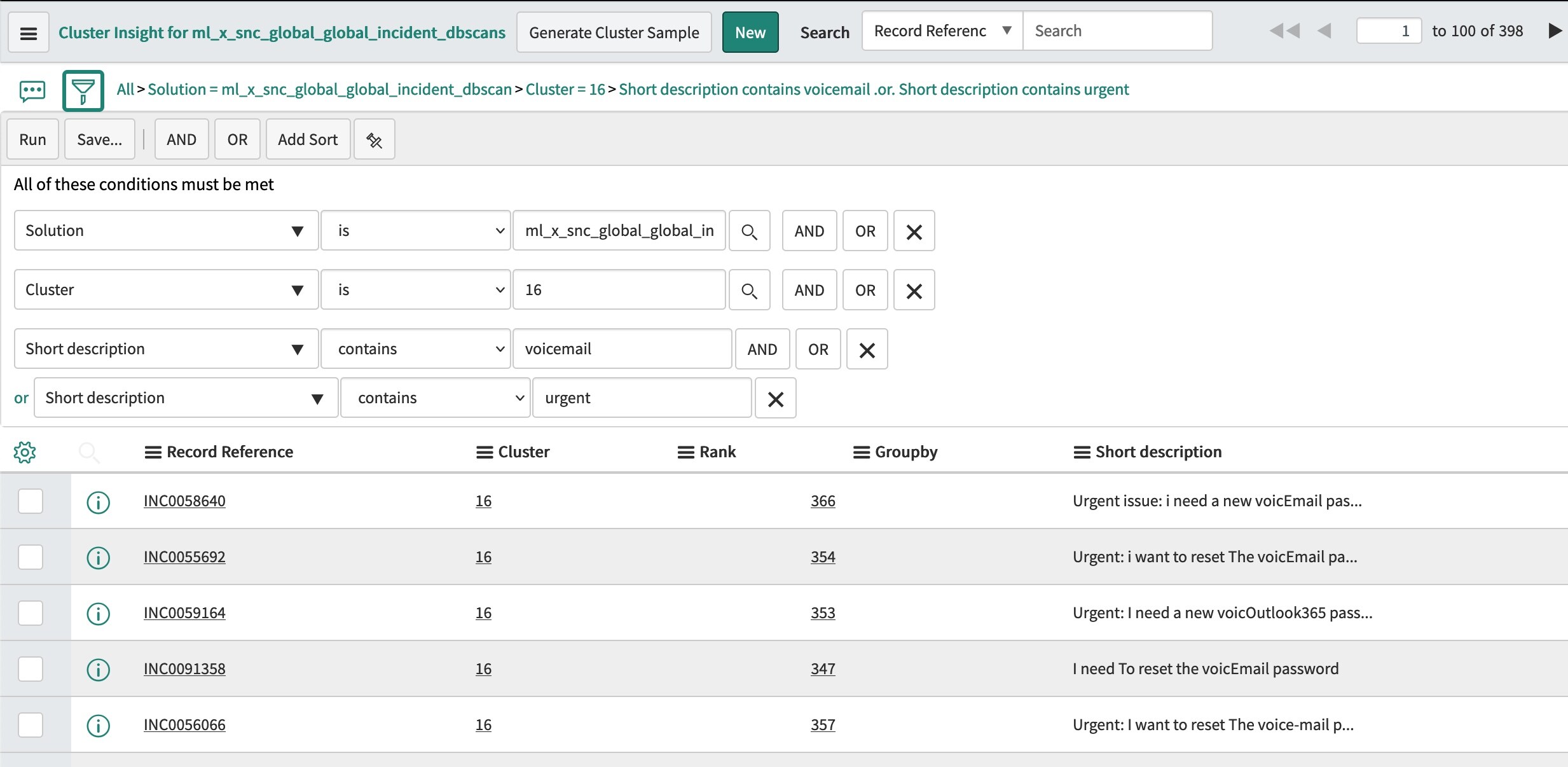This screenshot has width=1568, height=767.
Task: Click the magnifier search icon on Cluster condition row
Action: [749, 289]
